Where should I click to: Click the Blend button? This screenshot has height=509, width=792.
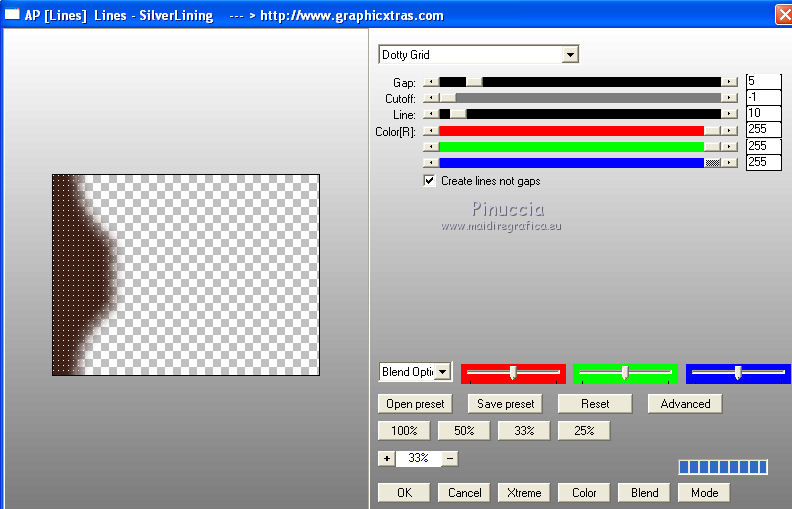pyautogui.click(x=644, y=493)
